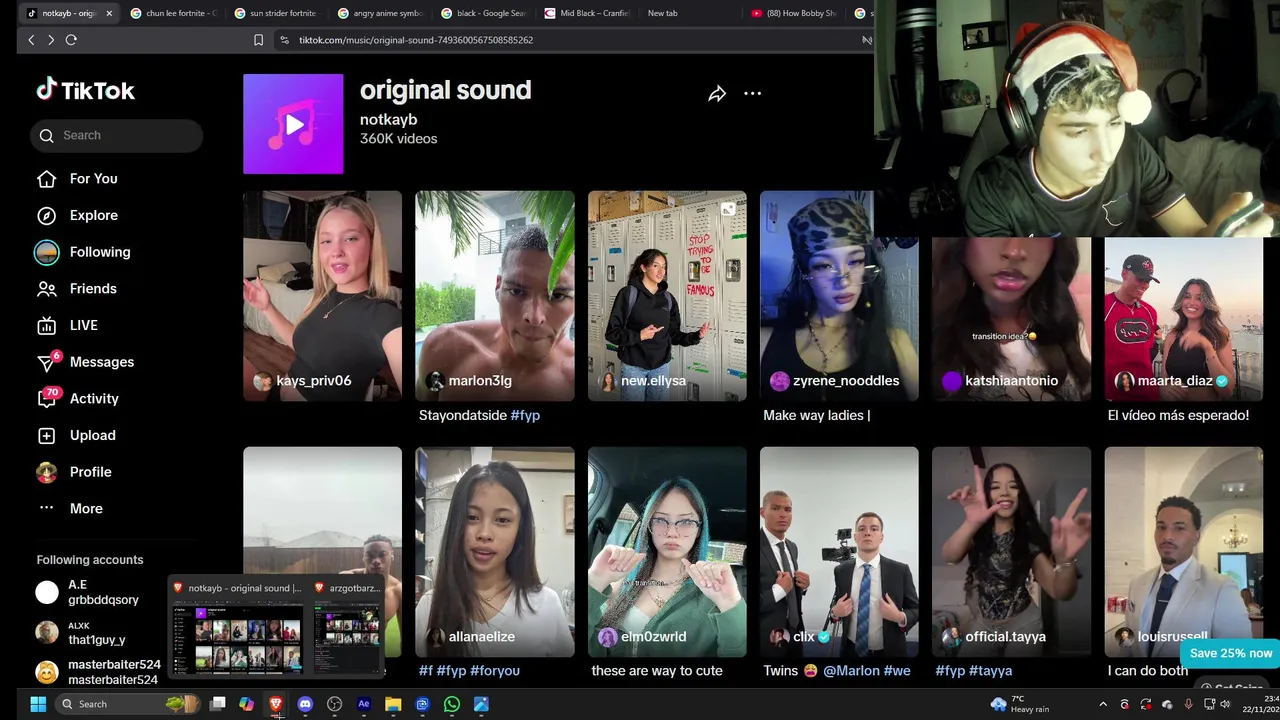Open maarta_diaz video thumbnail
Viewport: 1280px width, 720px height.
[x=1183, y=318]
